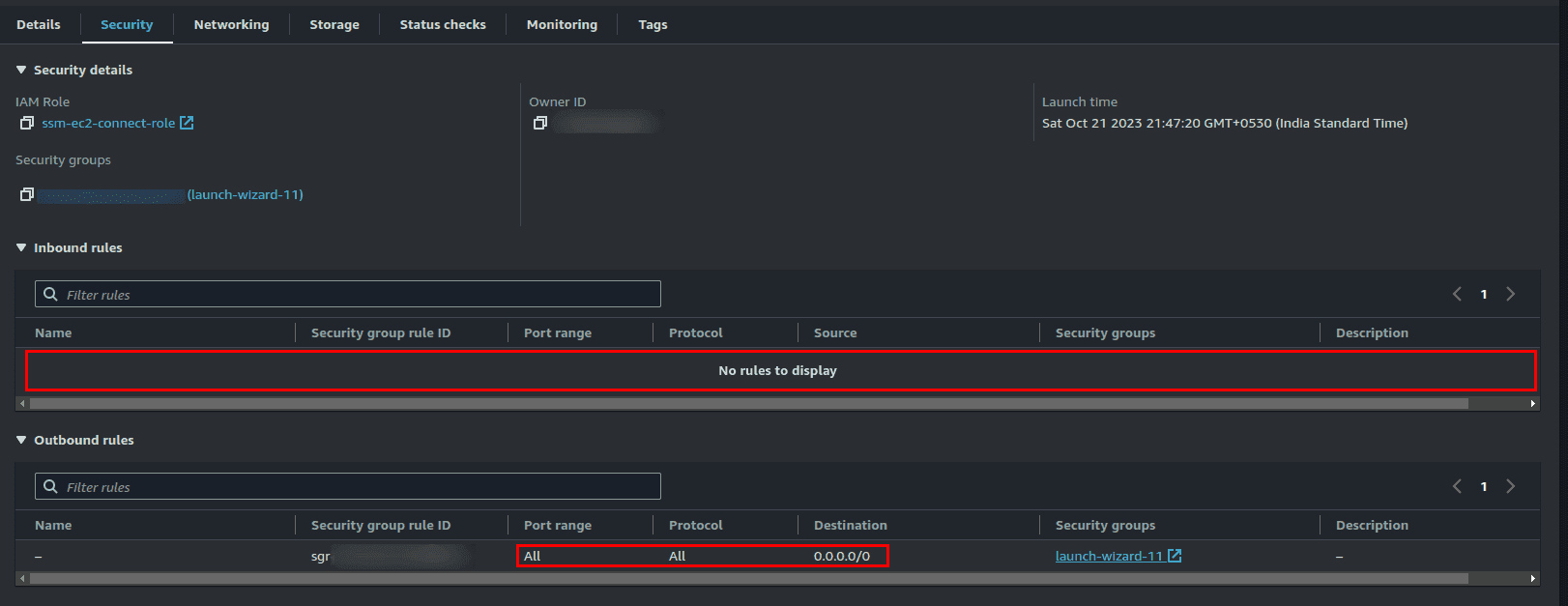Click the Inbound rules horizontal scrollbar

pos(748,403)
